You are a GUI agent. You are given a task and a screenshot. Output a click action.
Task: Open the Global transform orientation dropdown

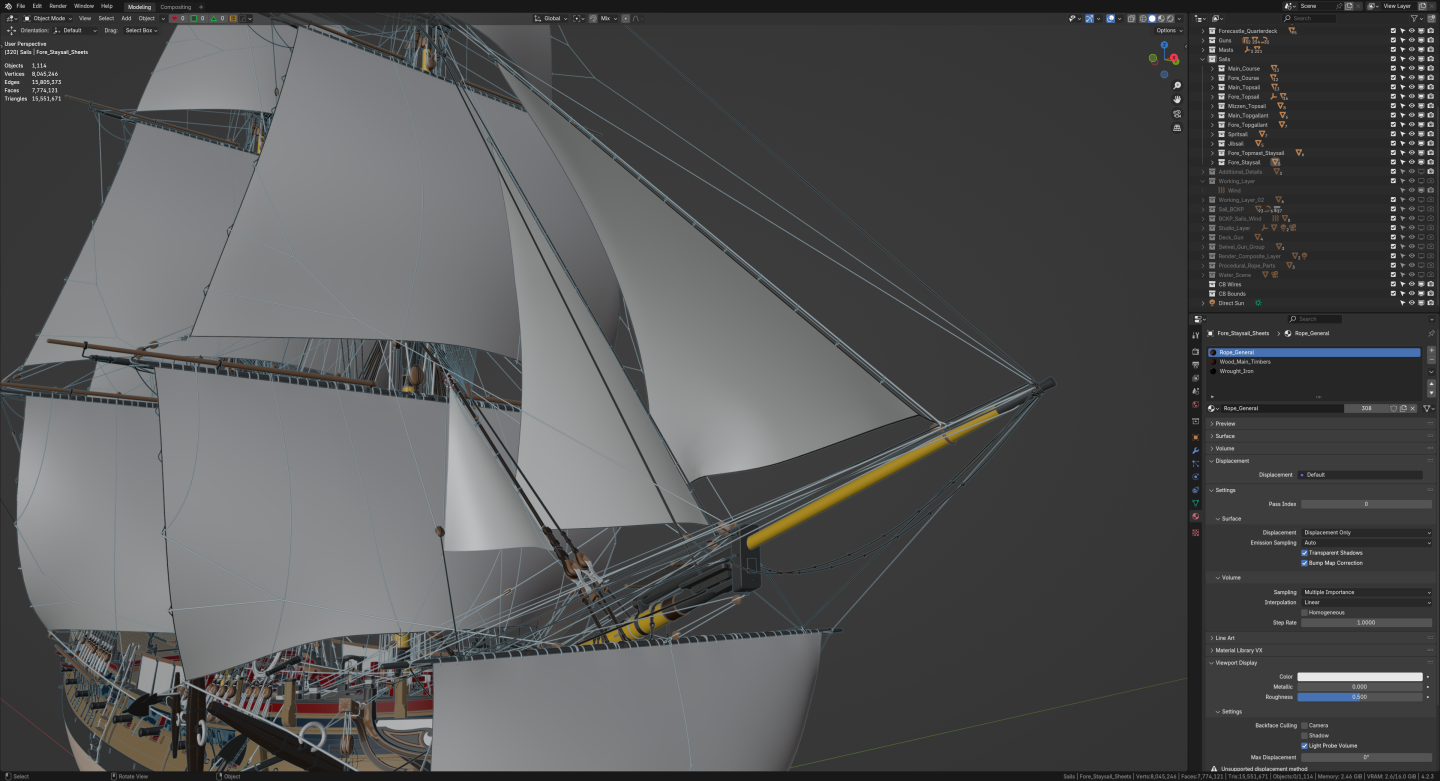point(549,18)
